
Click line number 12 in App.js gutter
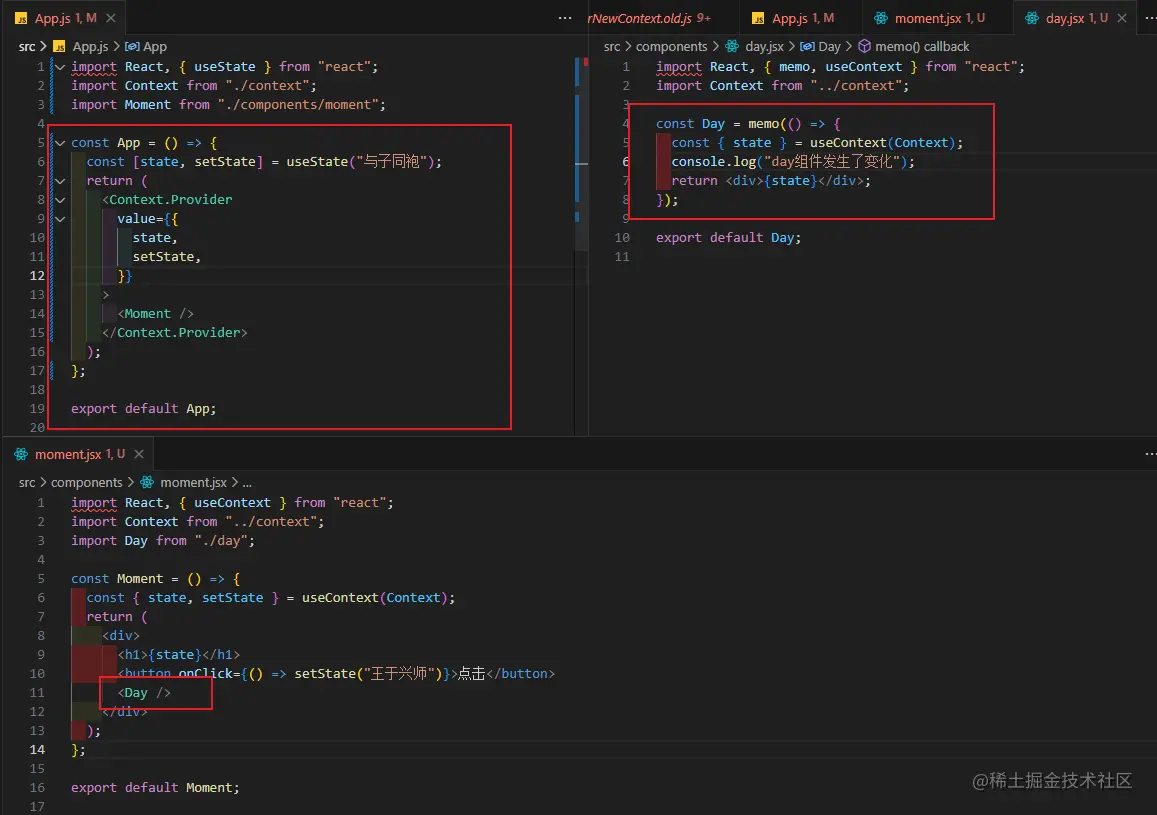click(x=37, y=275)
